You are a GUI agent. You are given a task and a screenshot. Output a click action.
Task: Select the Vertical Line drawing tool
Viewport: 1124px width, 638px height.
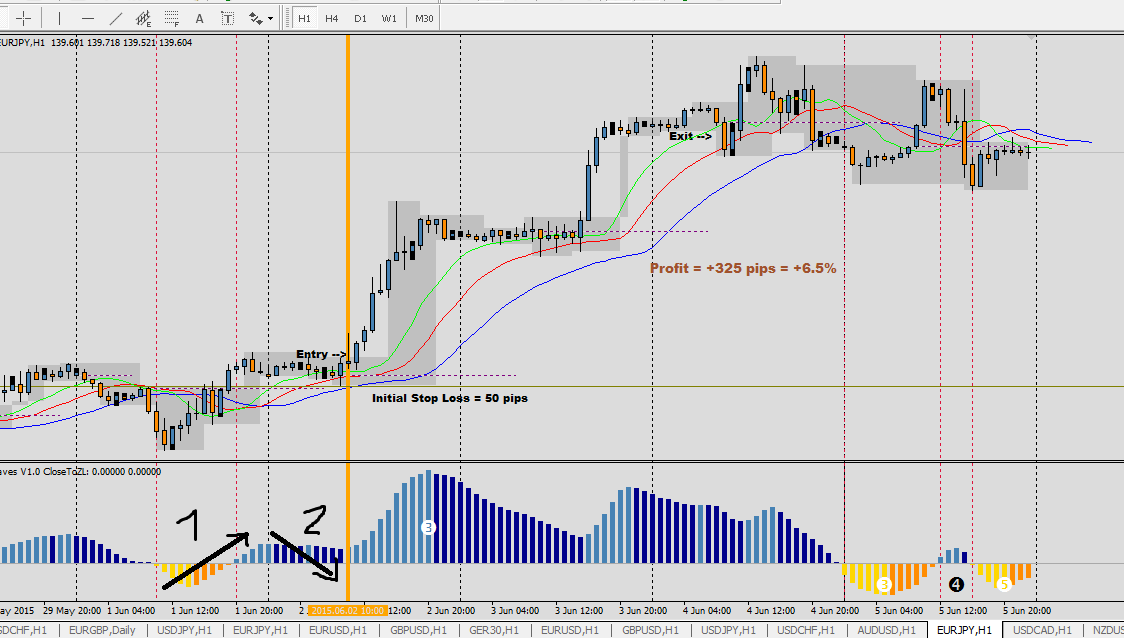[59, 19]
